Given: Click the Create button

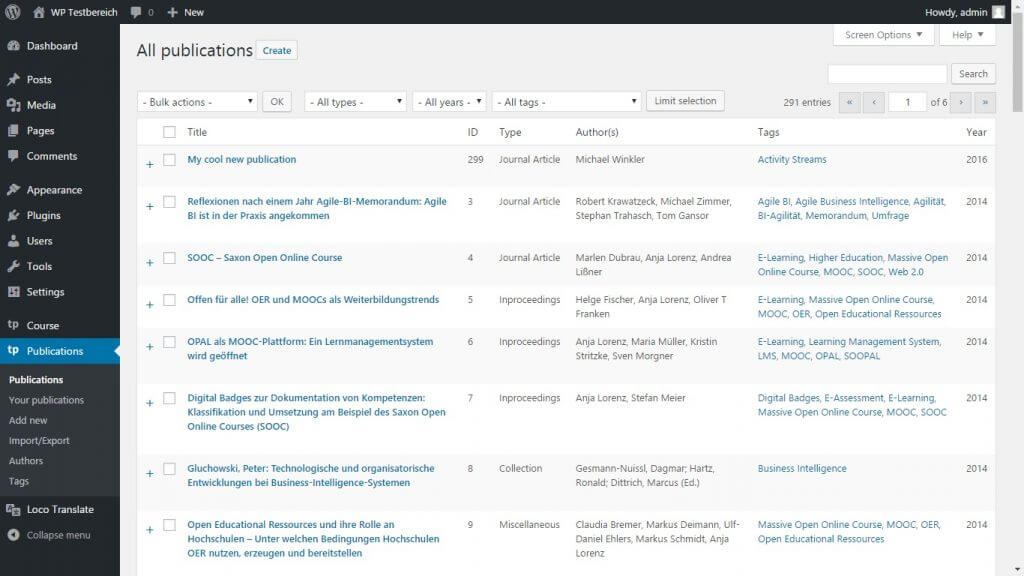Looking at the screenshot, I should (x=277, y=51).
